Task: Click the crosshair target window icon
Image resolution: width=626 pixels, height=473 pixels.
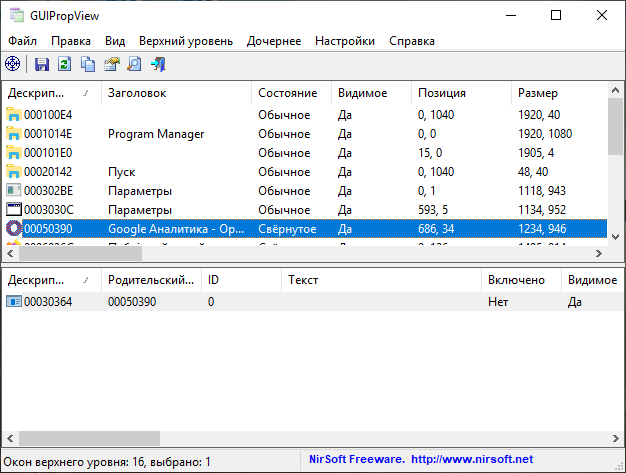Action: 12,63
